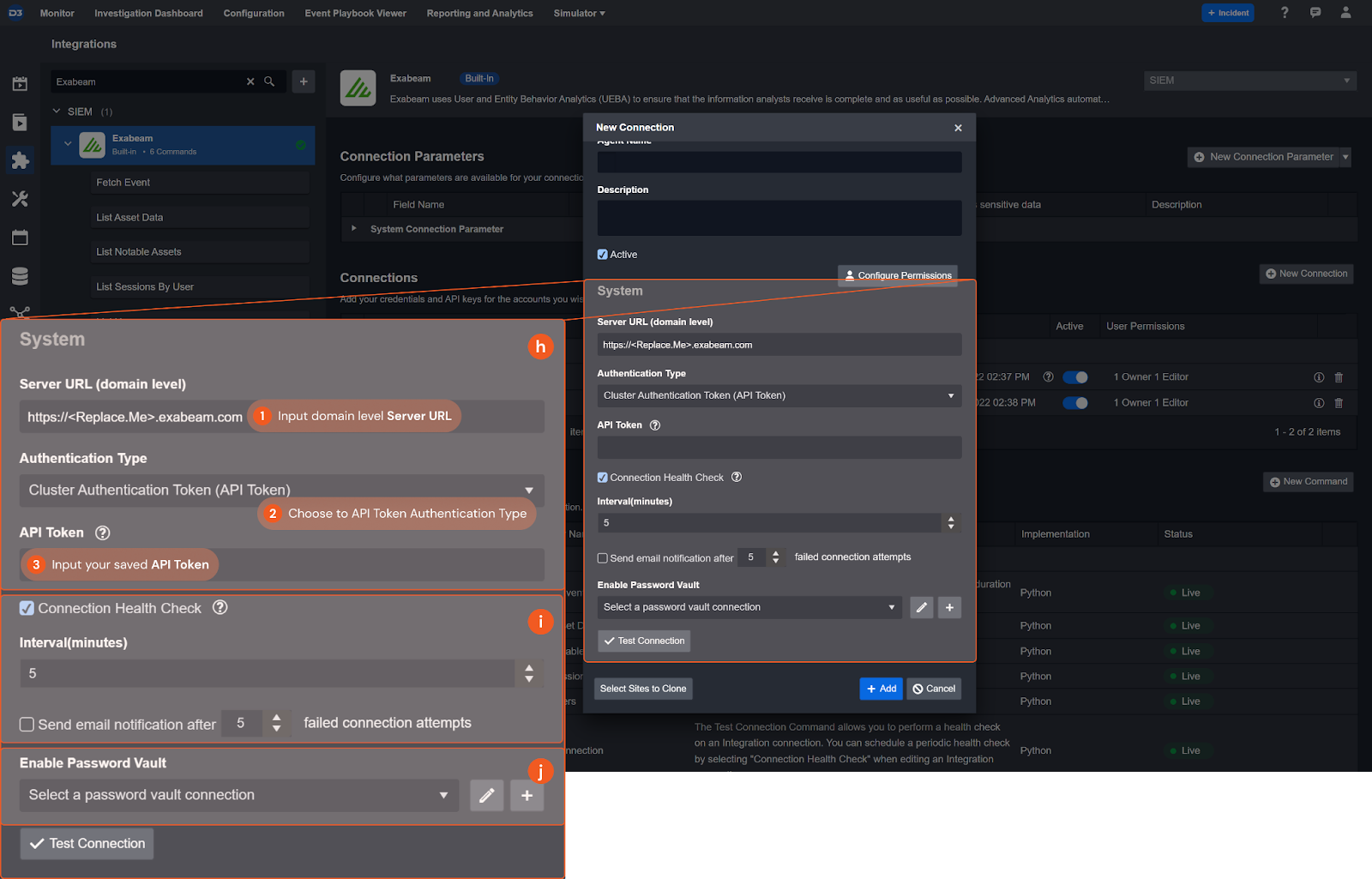Click the D3 logo in top bar
Viewport: 1372px width, 879px height.
pos(15,13)
